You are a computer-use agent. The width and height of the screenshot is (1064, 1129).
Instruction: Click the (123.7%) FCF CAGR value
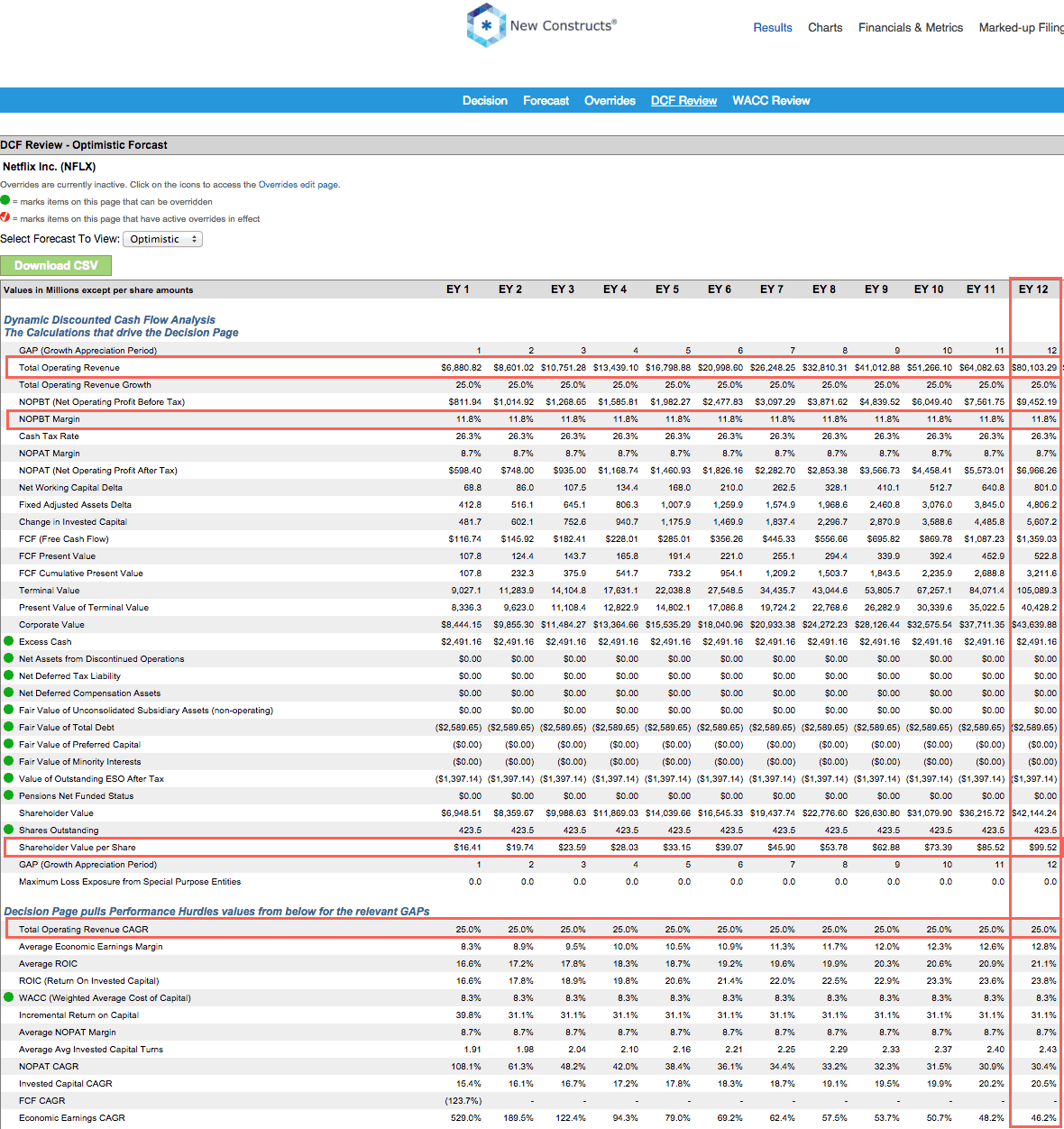click(463, 1101)
